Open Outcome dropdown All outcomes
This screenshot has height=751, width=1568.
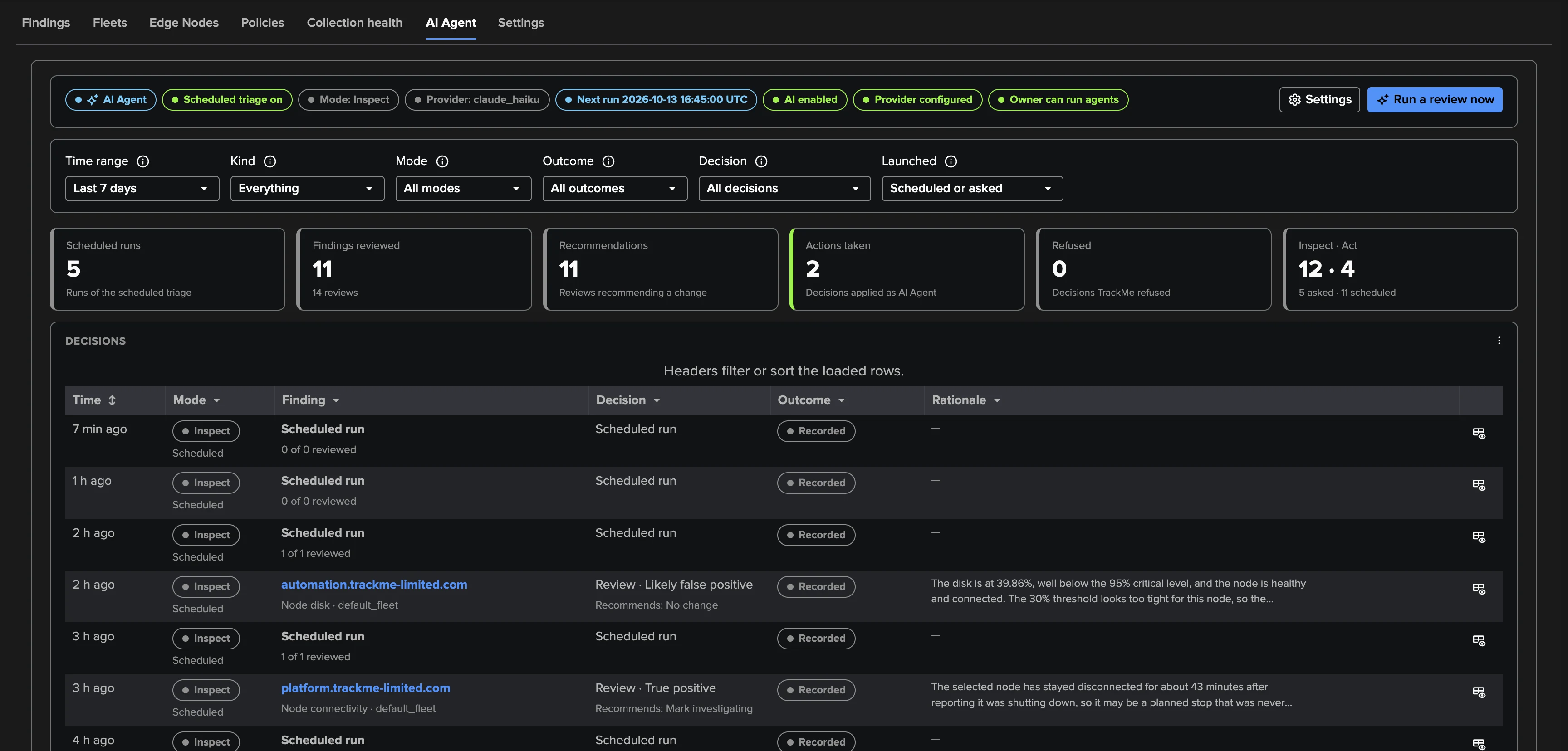(x=615, y=189)
